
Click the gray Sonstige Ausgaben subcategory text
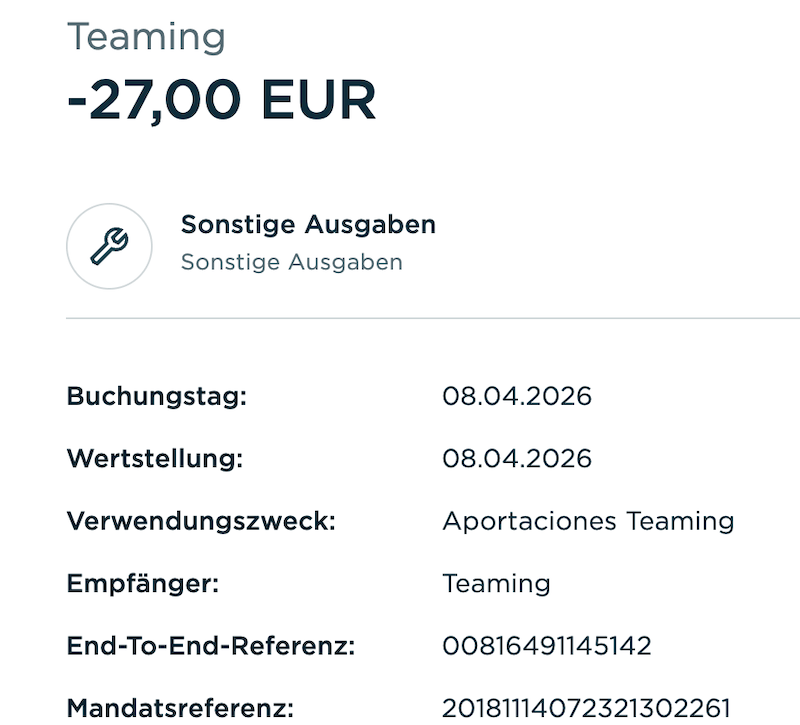pos(291,262)
